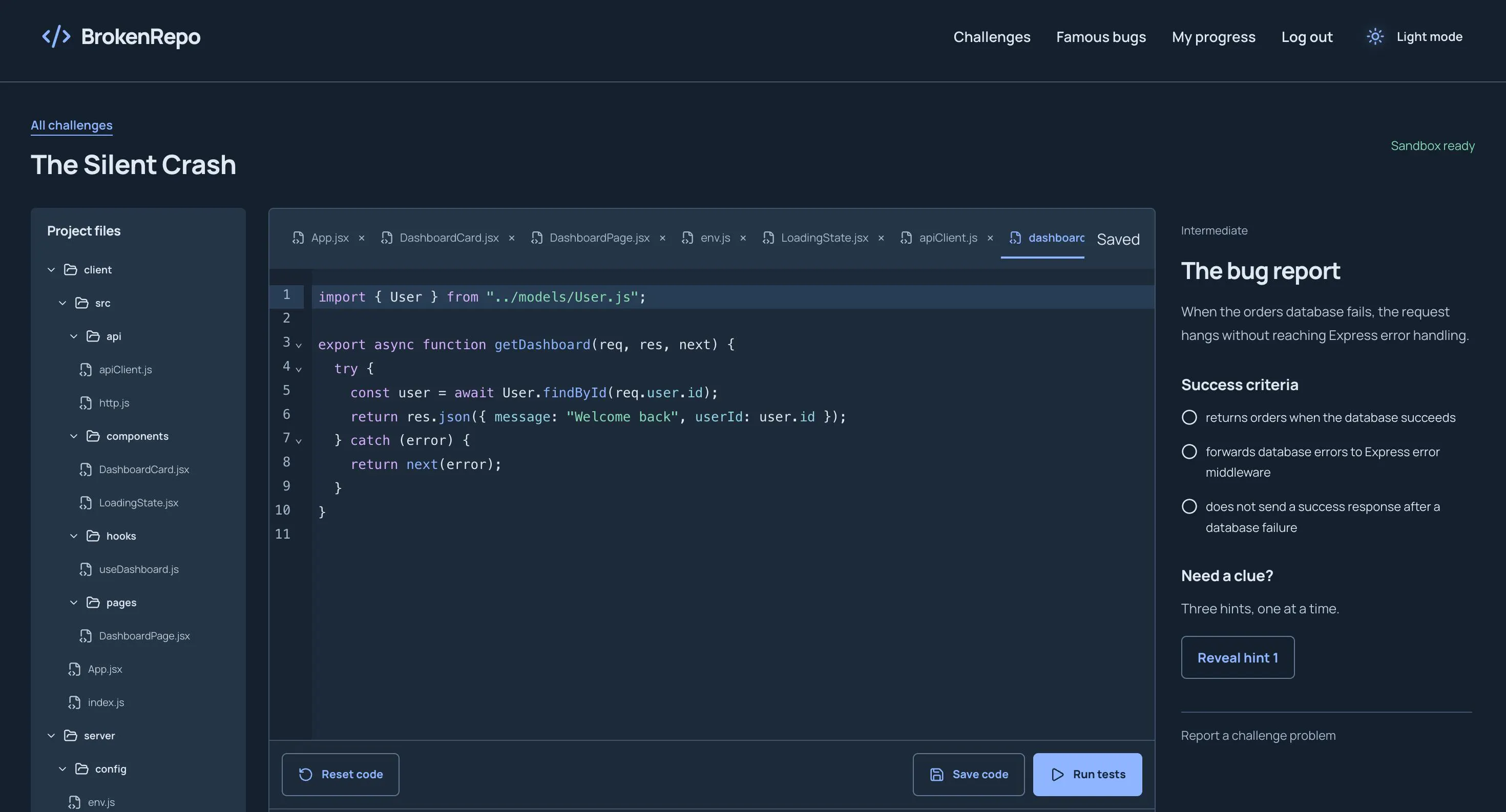
Task: Mark 'does not send a success response' criterion
Action: click(1189, 506)
